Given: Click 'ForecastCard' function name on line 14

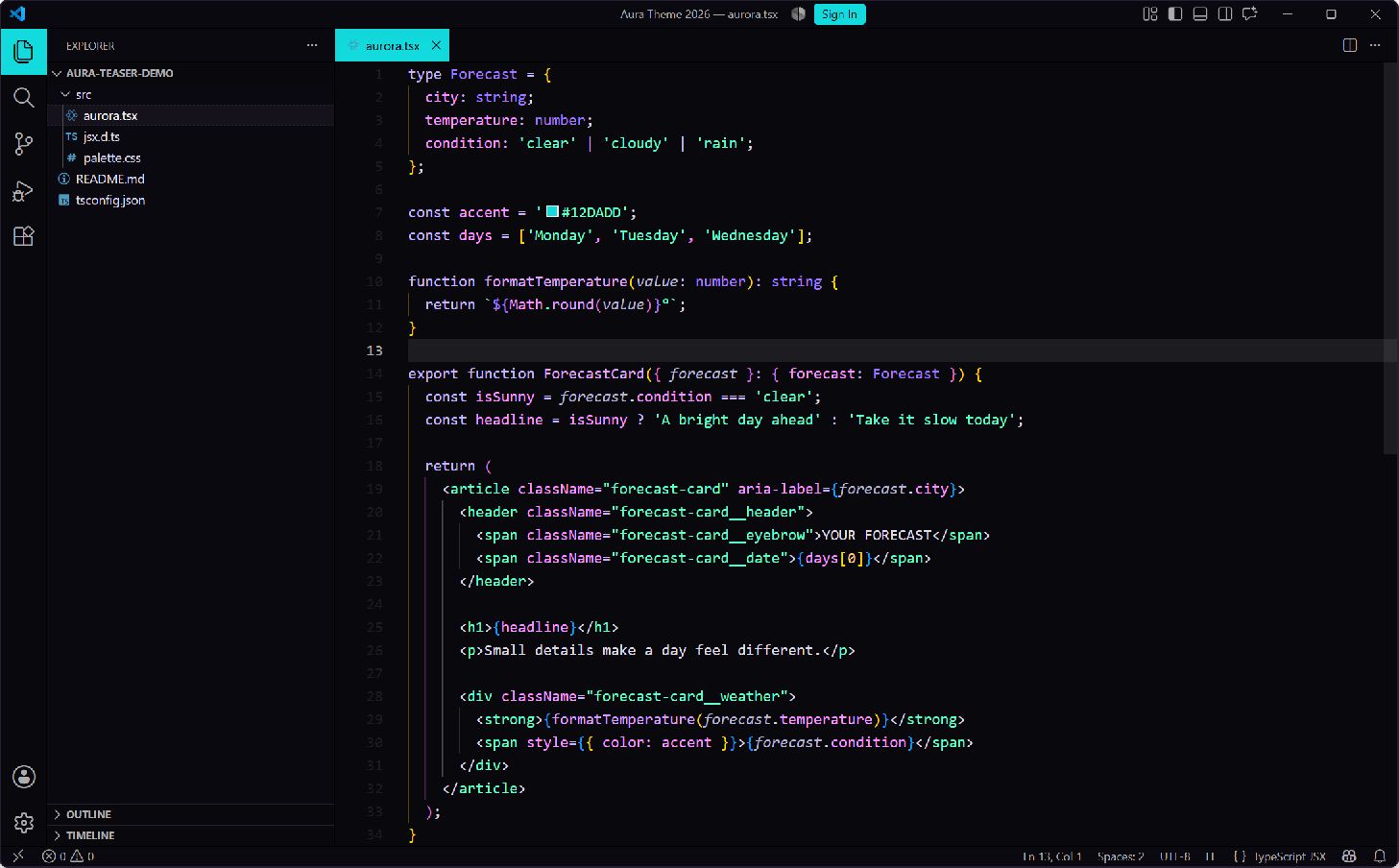Looking at the screenshot, I should coord(594,374).
